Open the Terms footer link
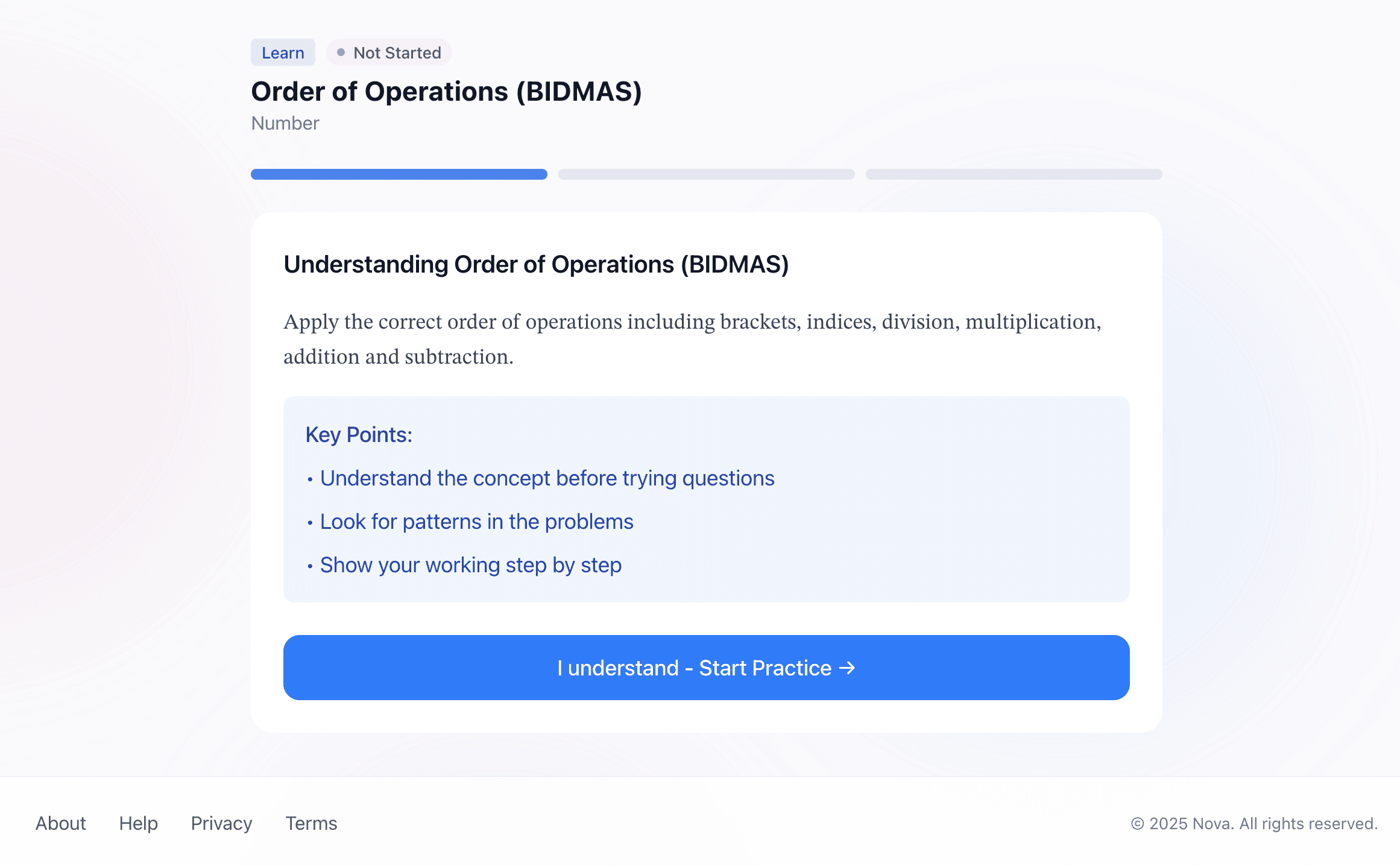Image resolution: width=1400 pixels, height=866 pixels. point(311,823)
